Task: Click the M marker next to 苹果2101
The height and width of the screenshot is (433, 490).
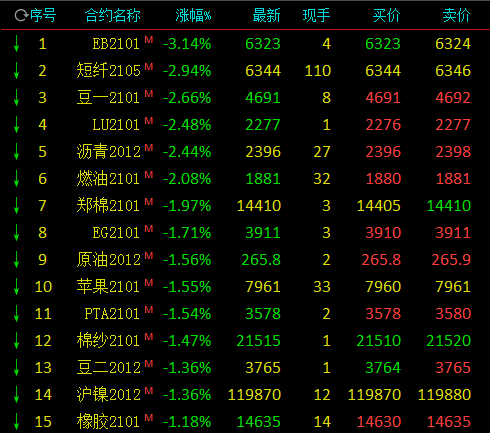Action: [x=149, y=283]
